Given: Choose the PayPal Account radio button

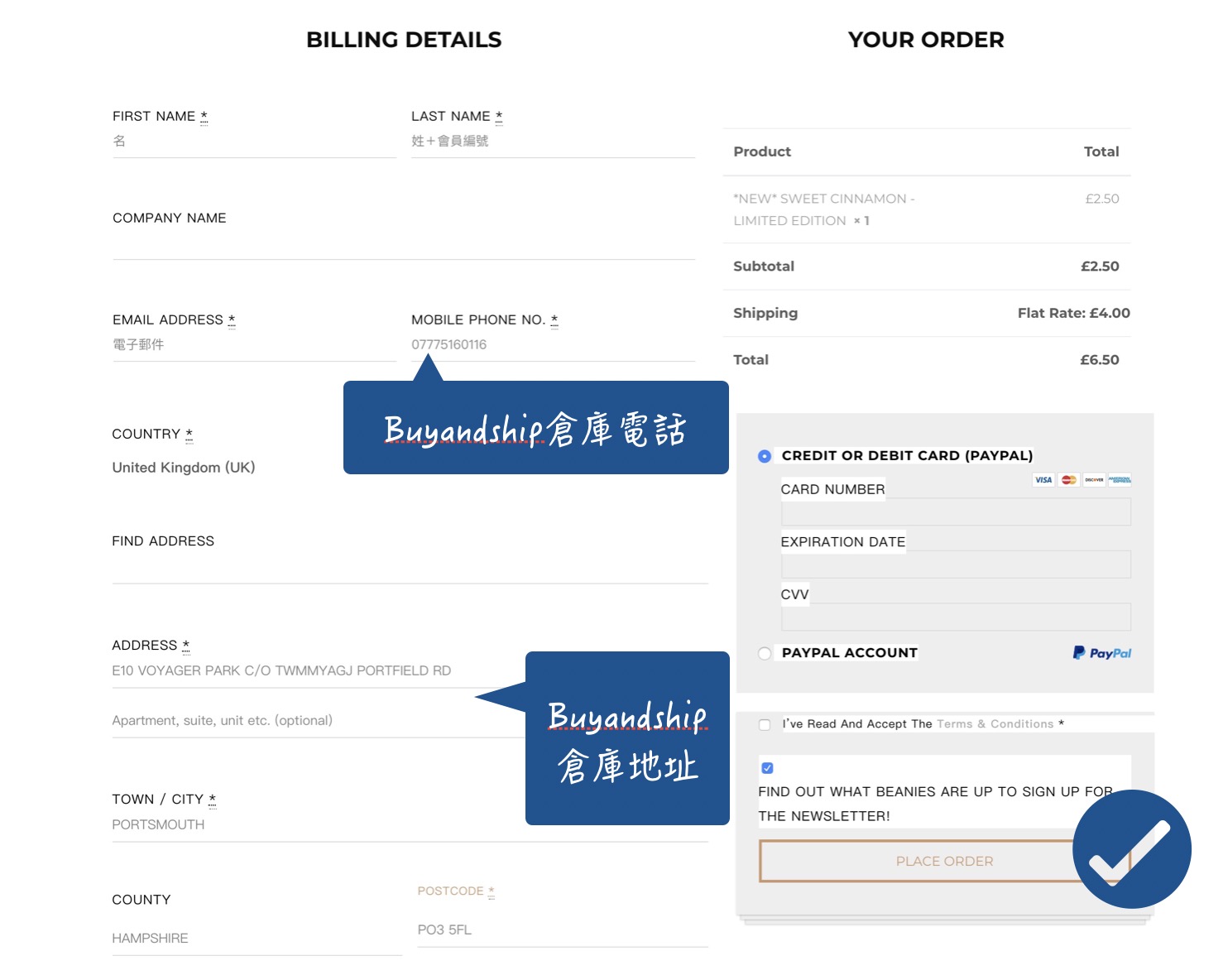Looking at the screenshot, I should click(x=765, y=653).
